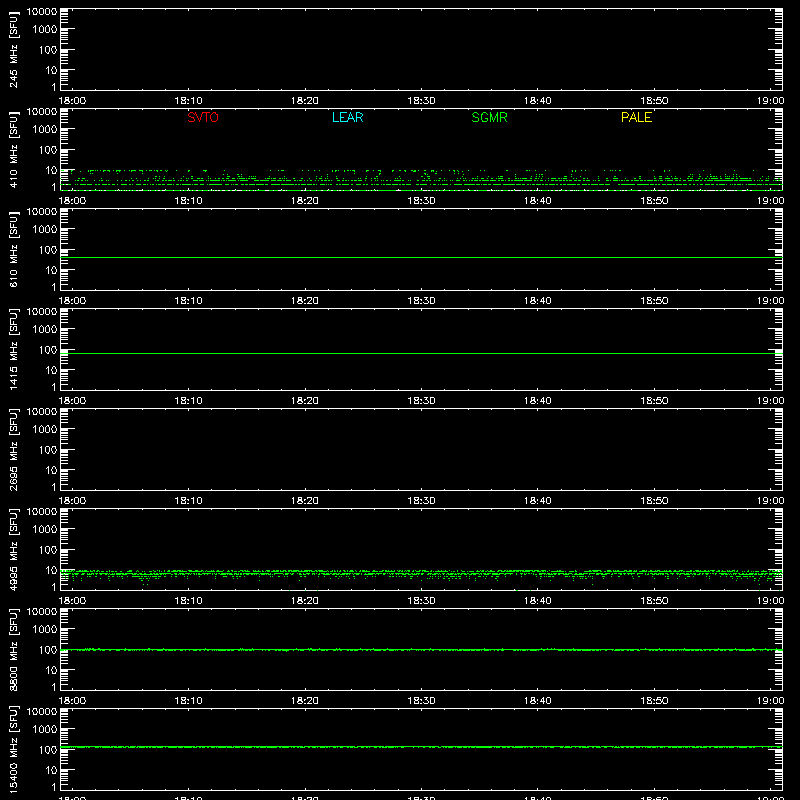Click 18:10 tick label below 2695 MHz panel
Viewport: 800px width, 800px height.
click(x=189, y=501)
